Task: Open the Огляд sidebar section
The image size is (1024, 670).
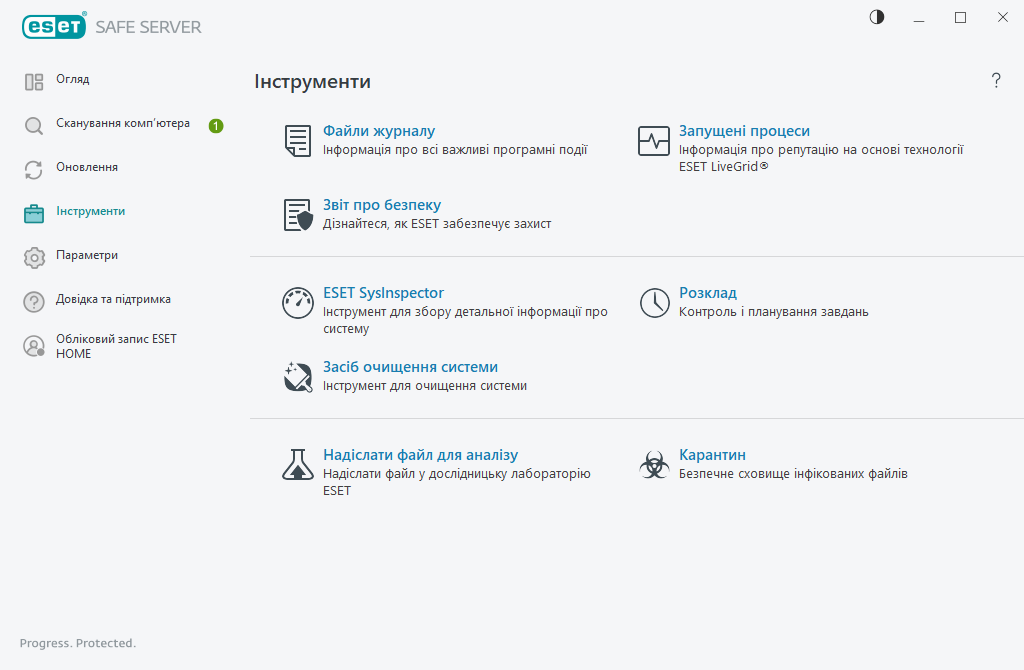Action: coord(72,80)
